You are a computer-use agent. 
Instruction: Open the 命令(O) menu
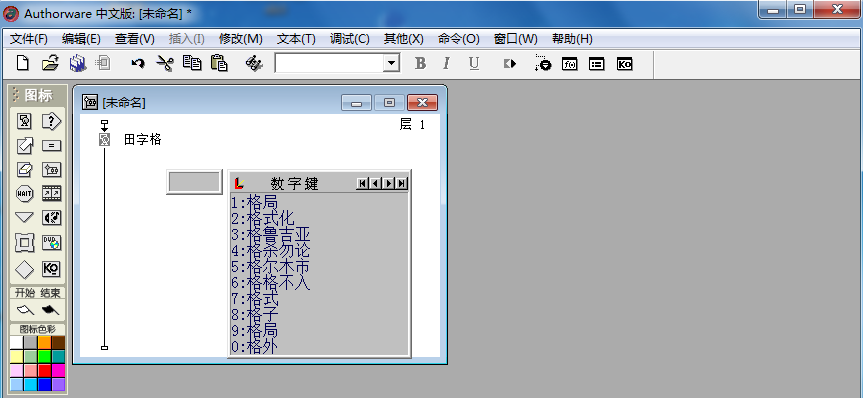coord(458,39)
